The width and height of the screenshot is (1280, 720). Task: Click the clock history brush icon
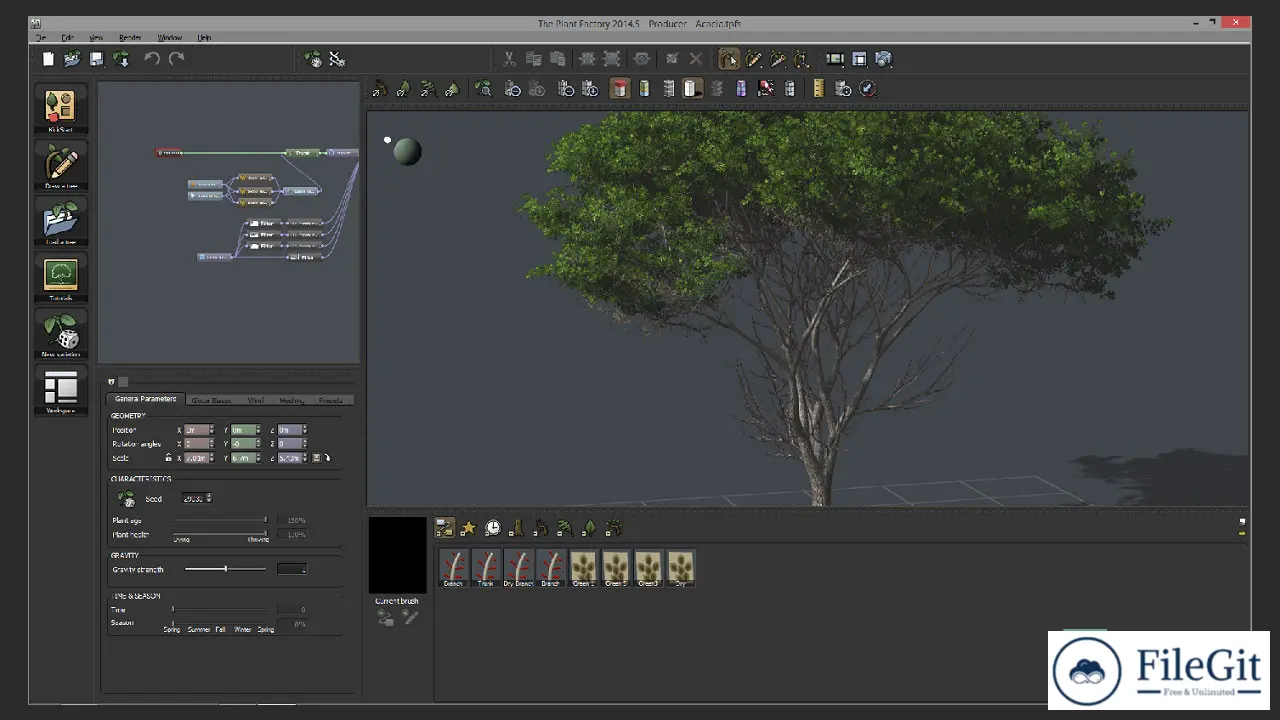(x=493, y=528)
